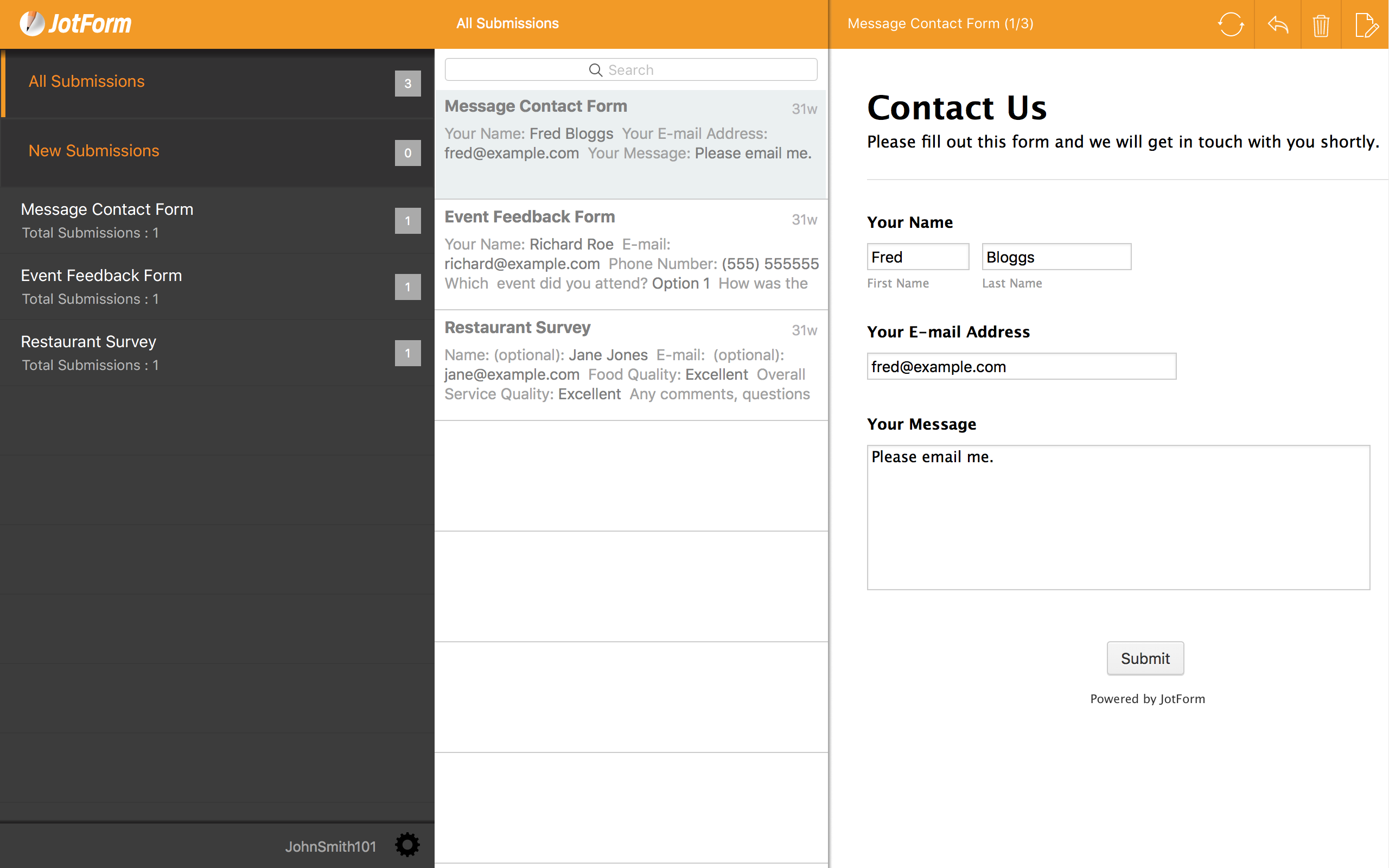Click the Restaurant Survey 31w timestamp

(x=804, y=330)
